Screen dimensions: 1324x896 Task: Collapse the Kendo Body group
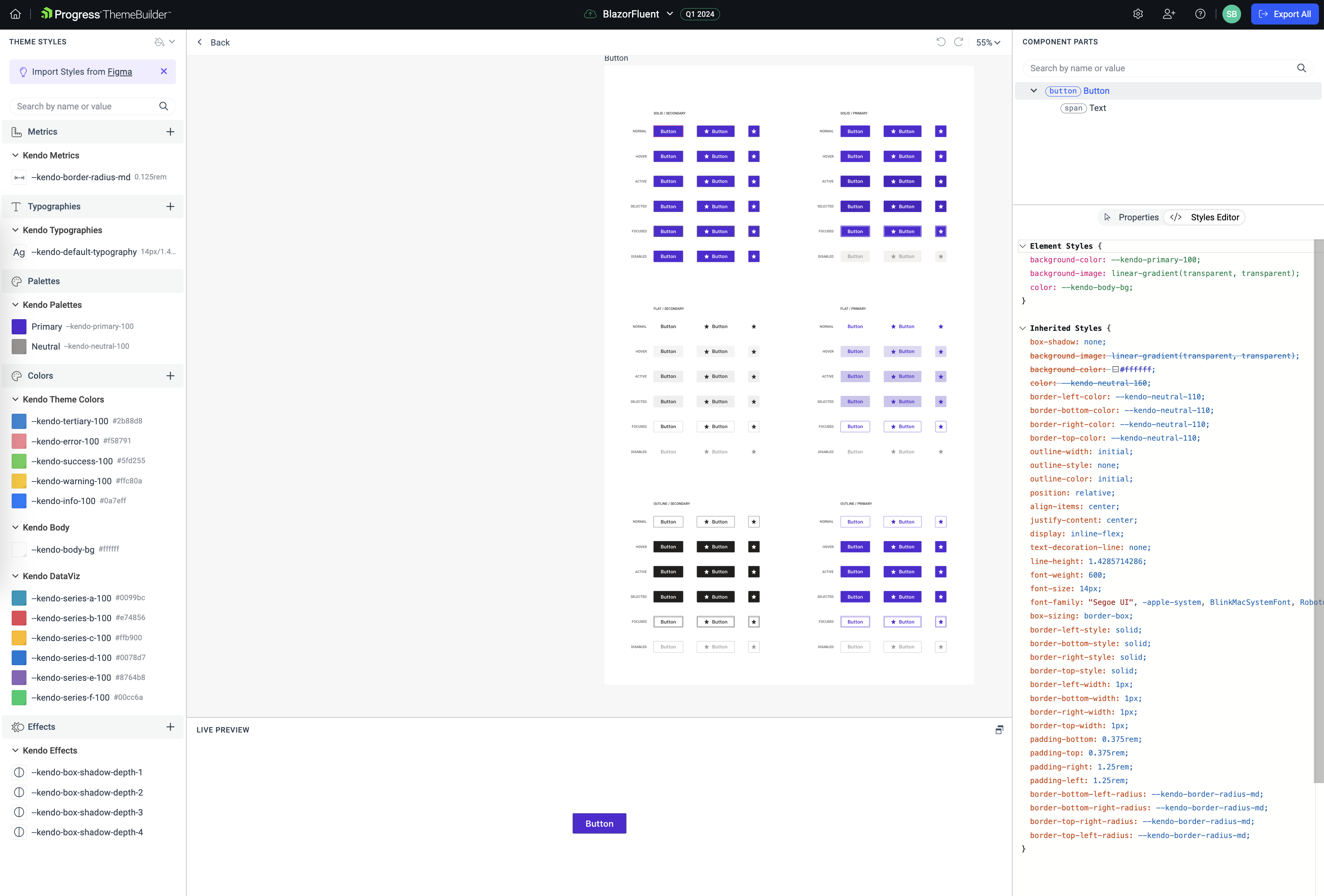16,527
